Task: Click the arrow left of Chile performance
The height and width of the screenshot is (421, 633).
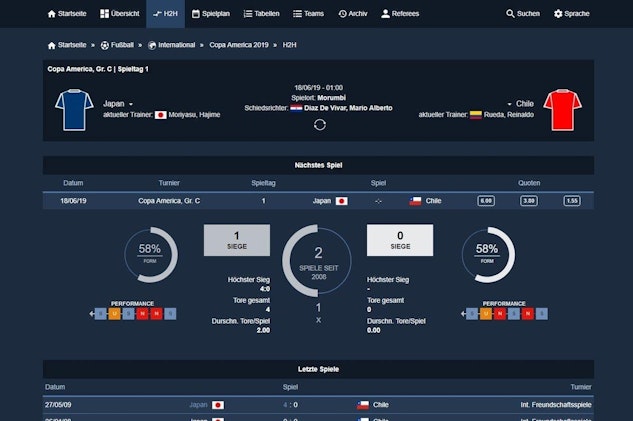Action: [x=463, y=314]
